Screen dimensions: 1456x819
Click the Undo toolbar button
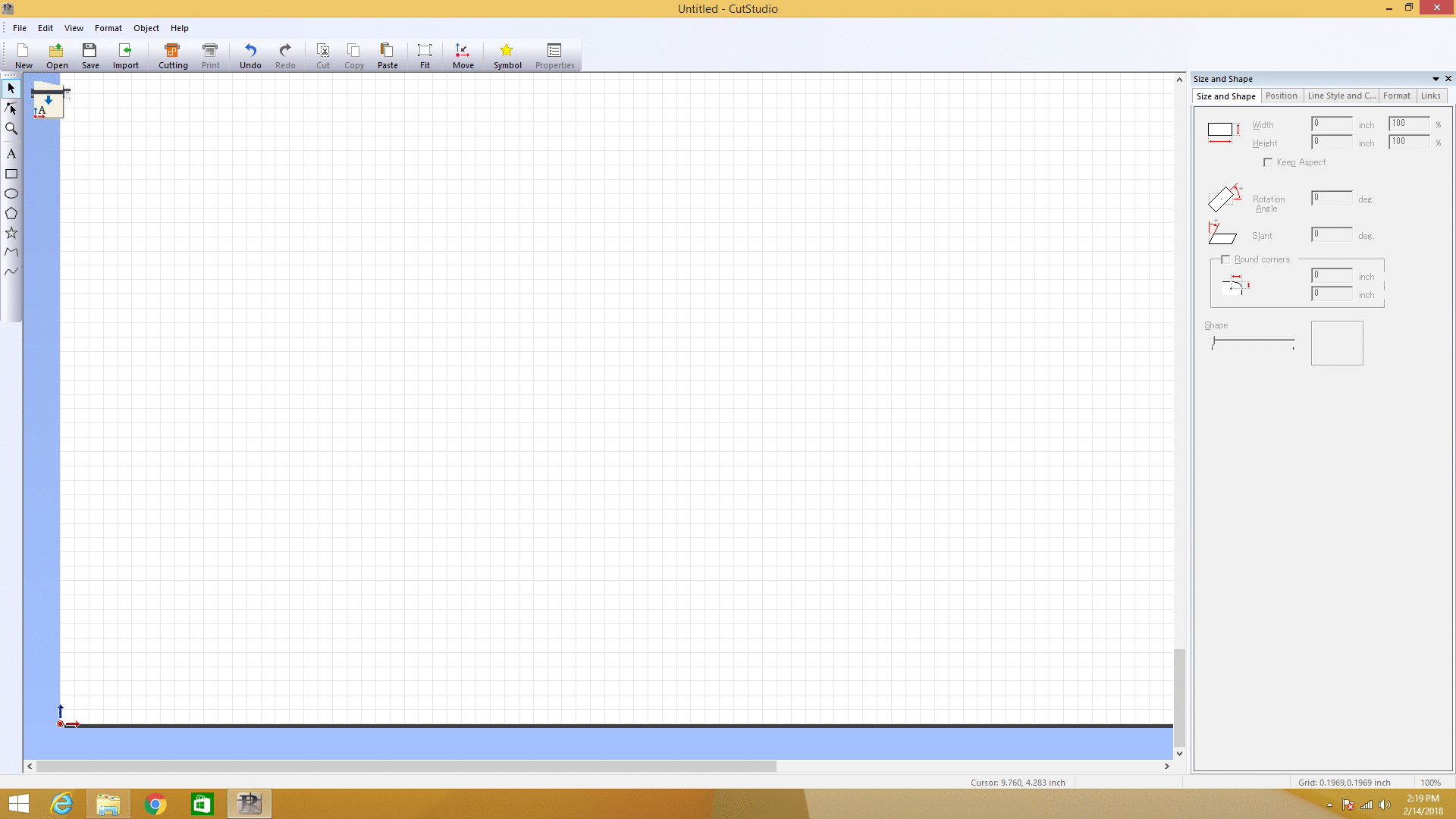click(250, 55)
